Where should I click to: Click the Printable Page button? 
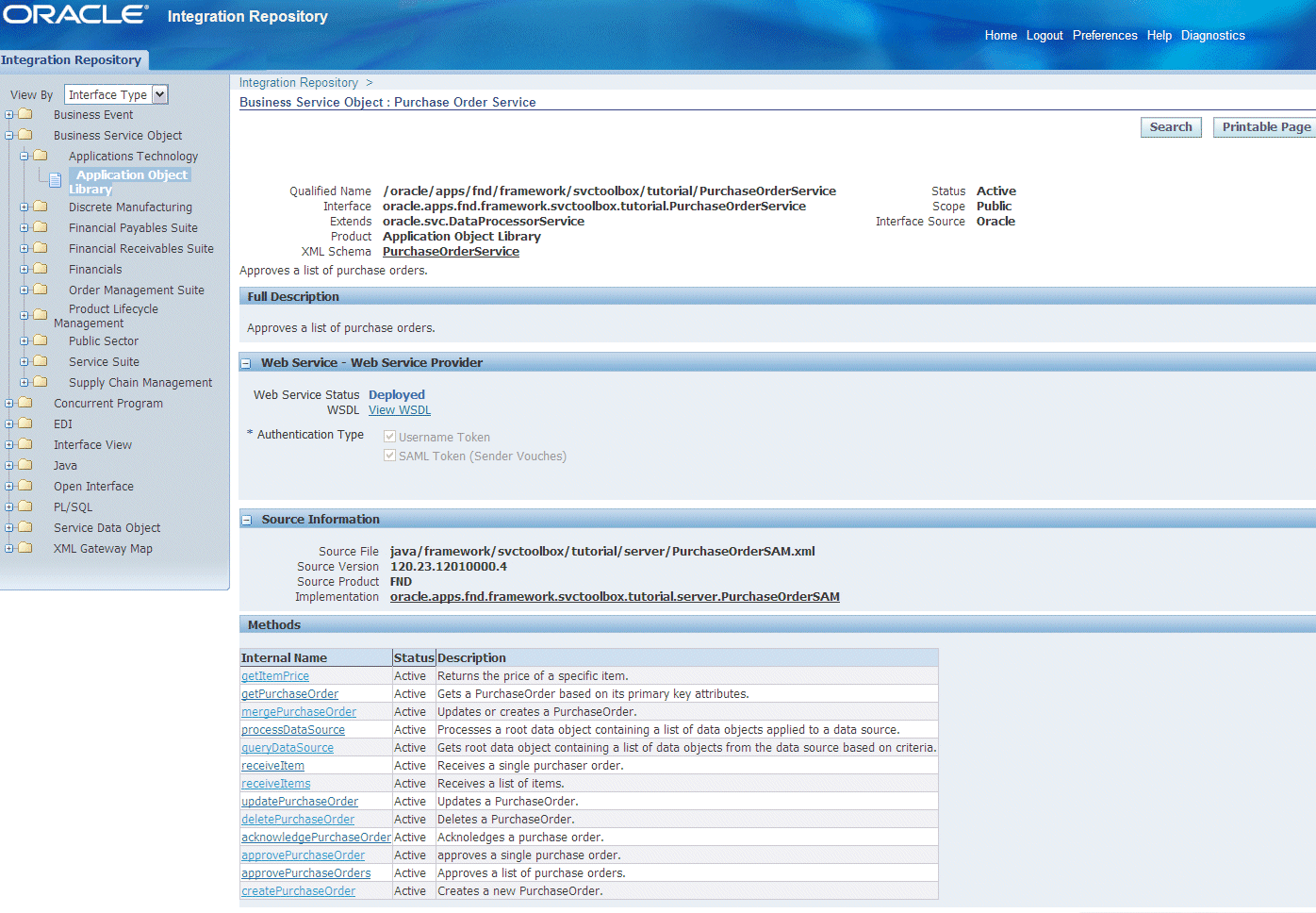[x=1265, y=127]
